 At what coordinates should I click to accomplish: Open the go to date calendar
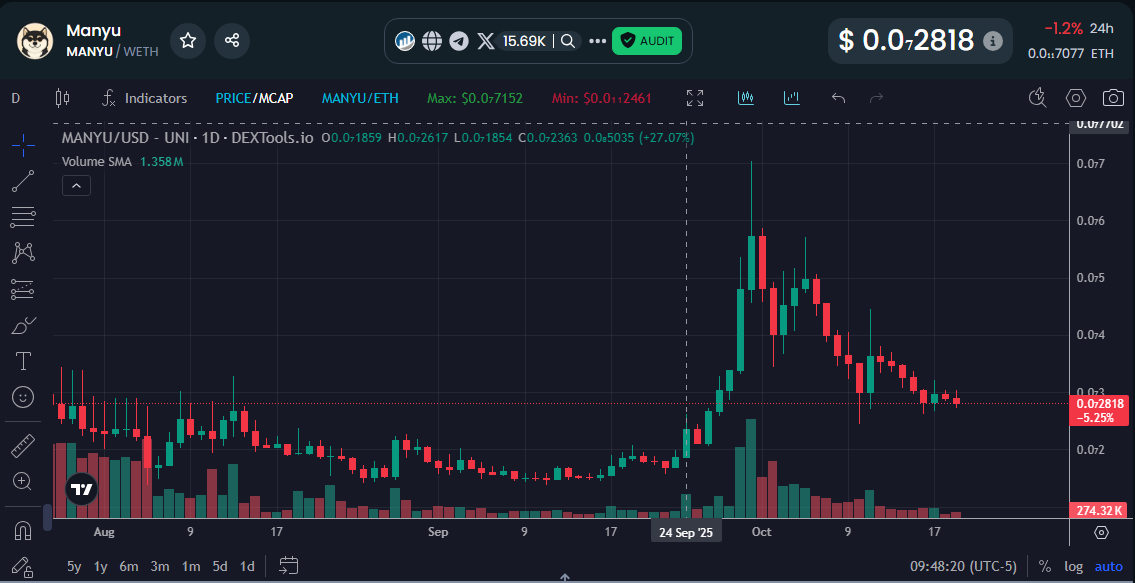[289, 566]
